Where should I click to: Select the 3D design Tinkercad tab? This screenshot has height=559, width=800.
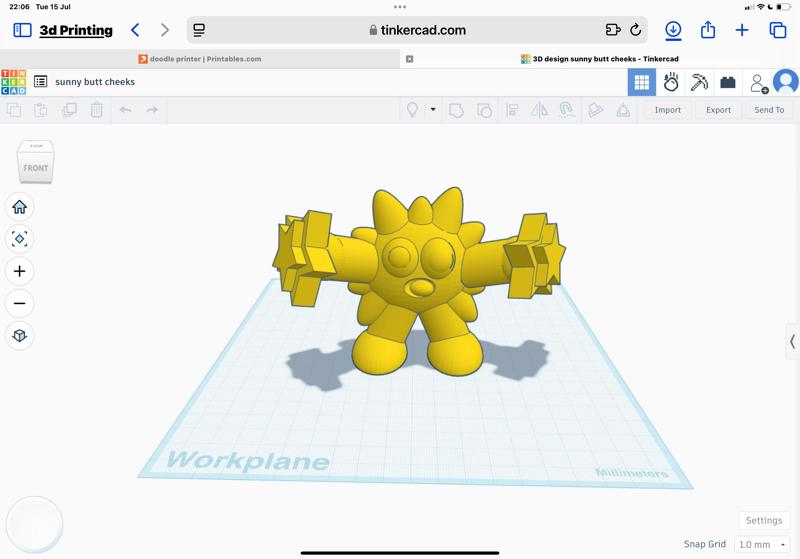click(x=600, y=59)
